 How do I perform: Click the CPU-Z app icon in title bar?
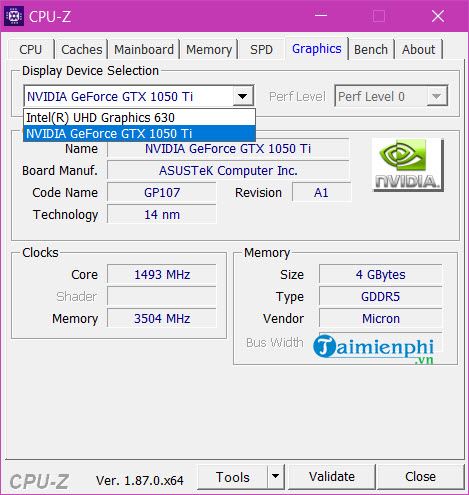(x=14, y=16)
